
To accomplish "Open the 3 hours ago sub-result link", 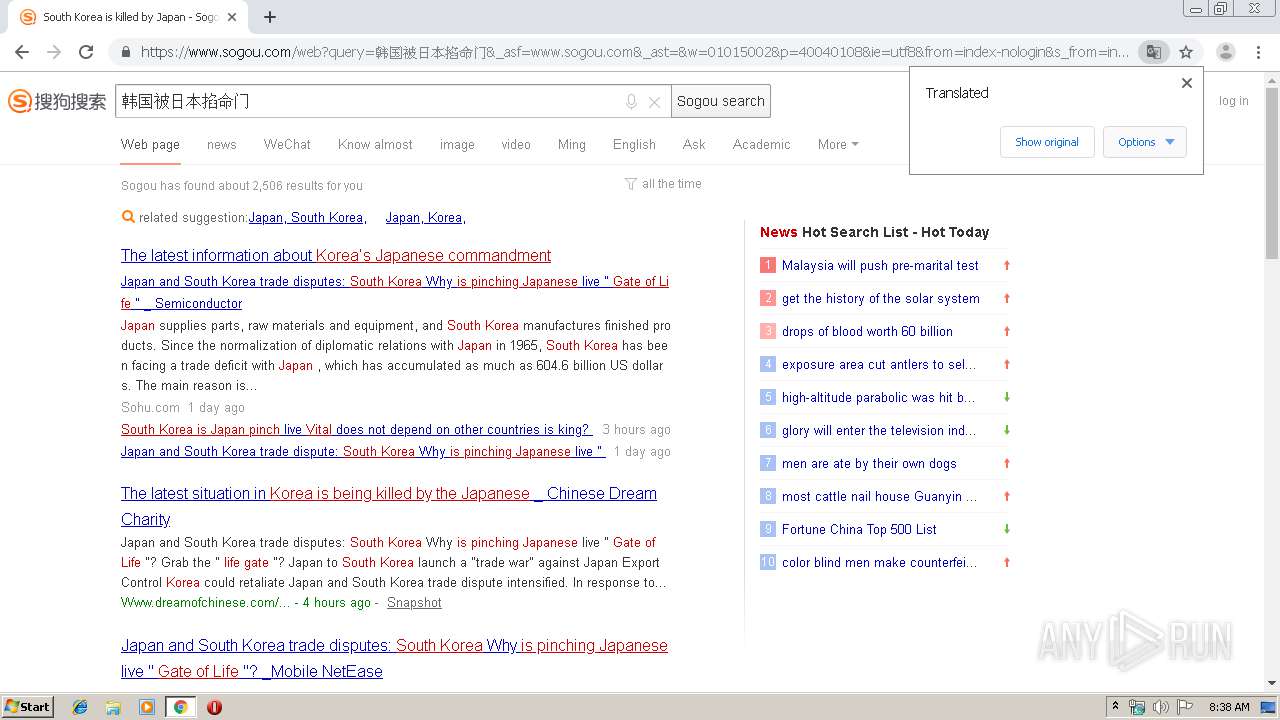I will coord(356,429).
